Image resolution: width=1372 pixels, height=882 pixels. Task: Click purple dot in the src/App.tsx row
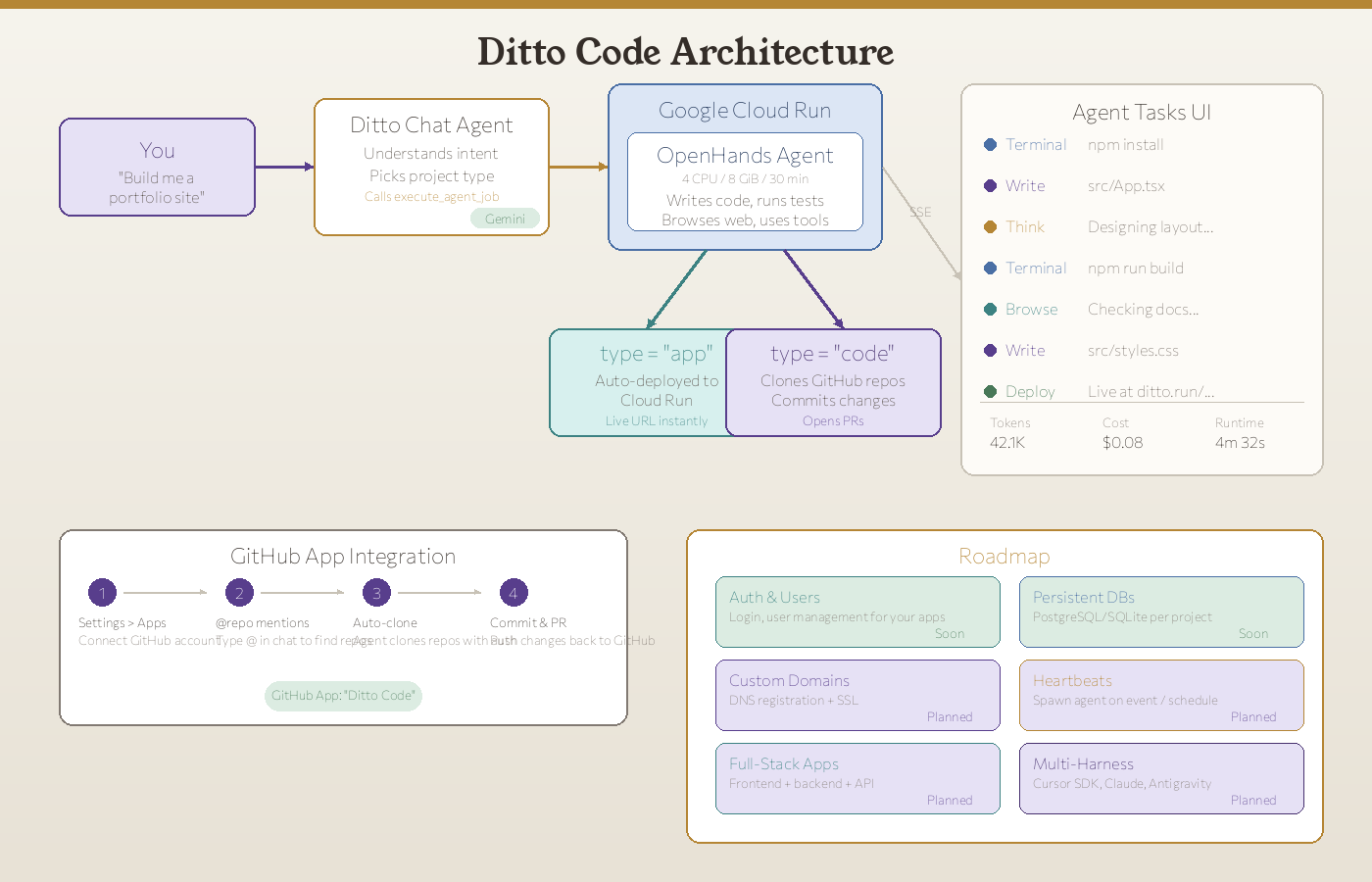point(990,186)
